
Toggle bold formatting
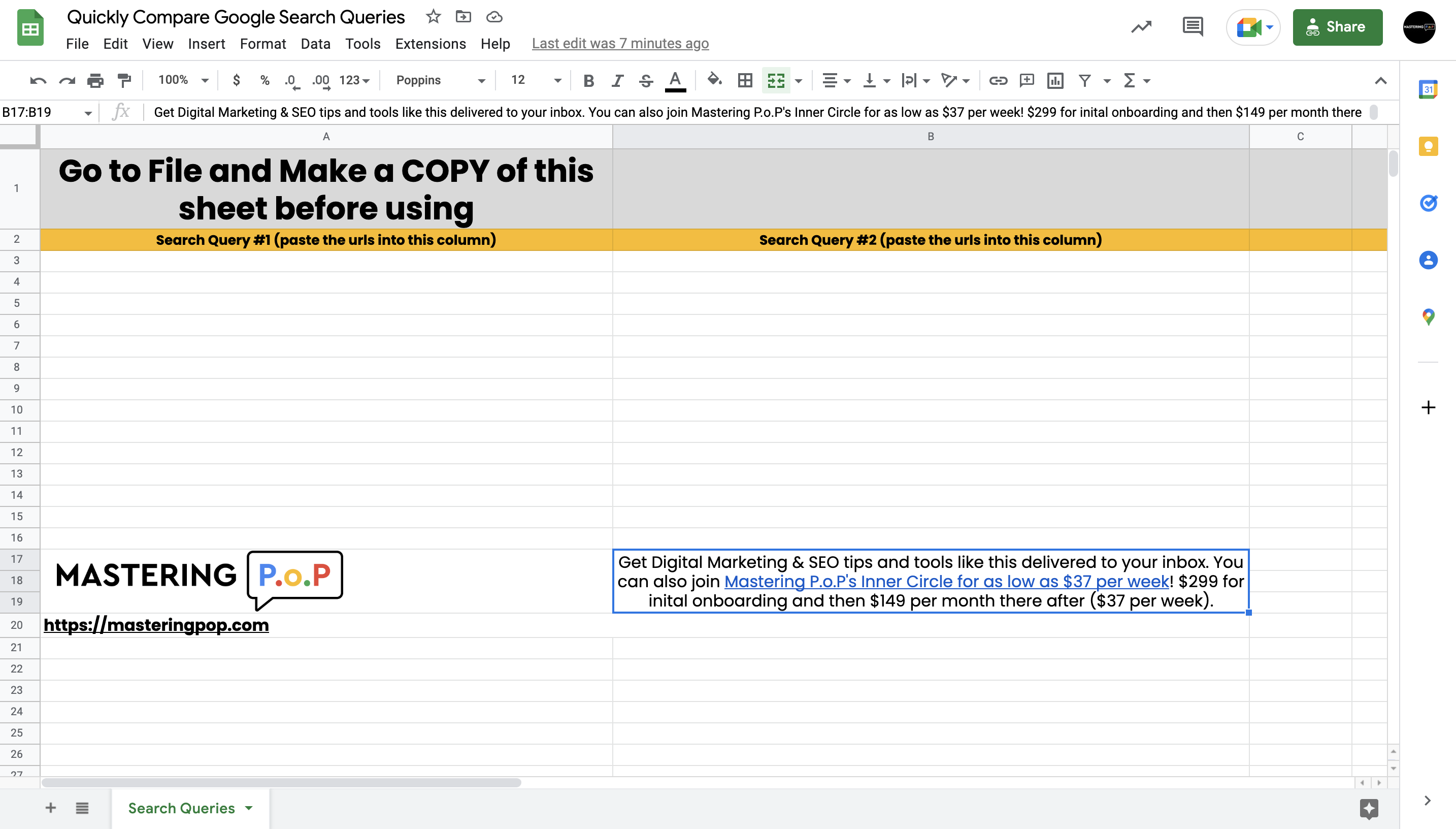point(588,80)
